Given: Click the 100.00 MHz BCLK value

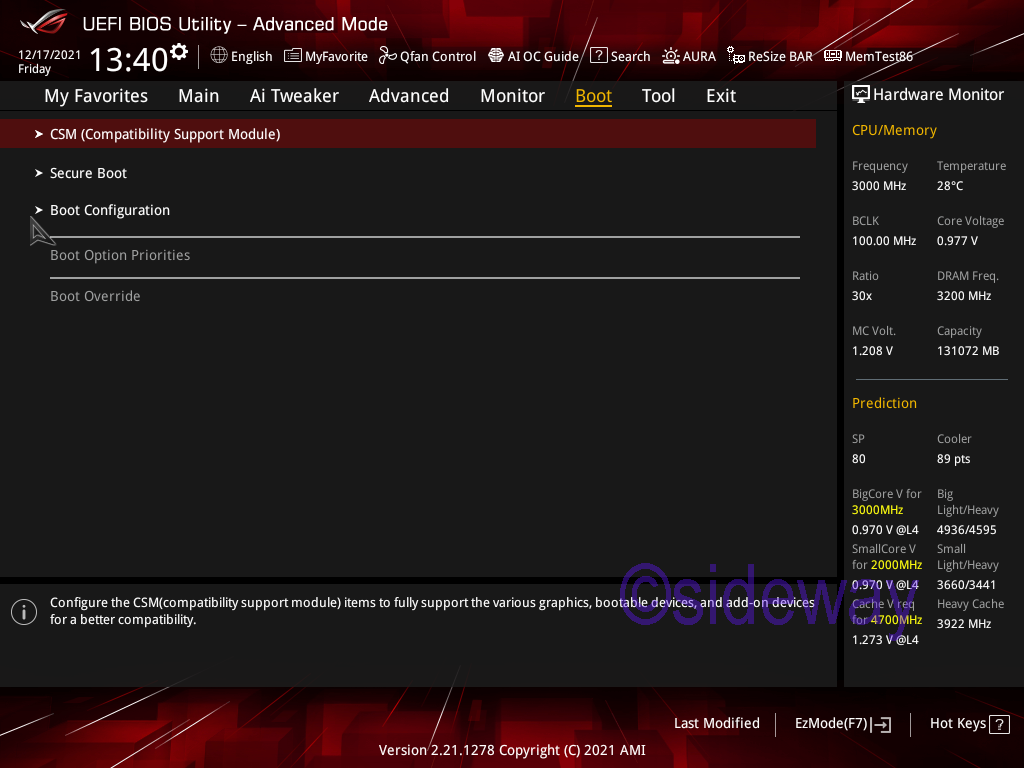Looking at the screenshot, I should click(884, 241).
